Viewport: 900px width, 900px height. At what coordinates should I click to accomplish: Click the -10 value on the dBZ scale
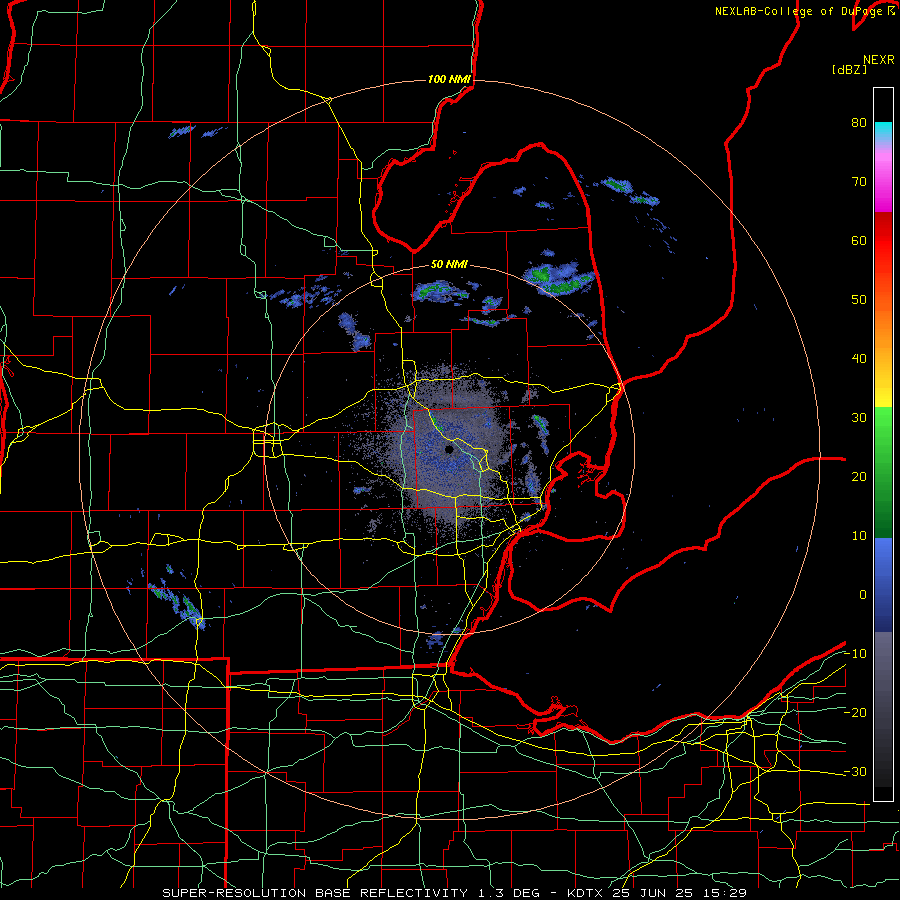tap(855, 654)
